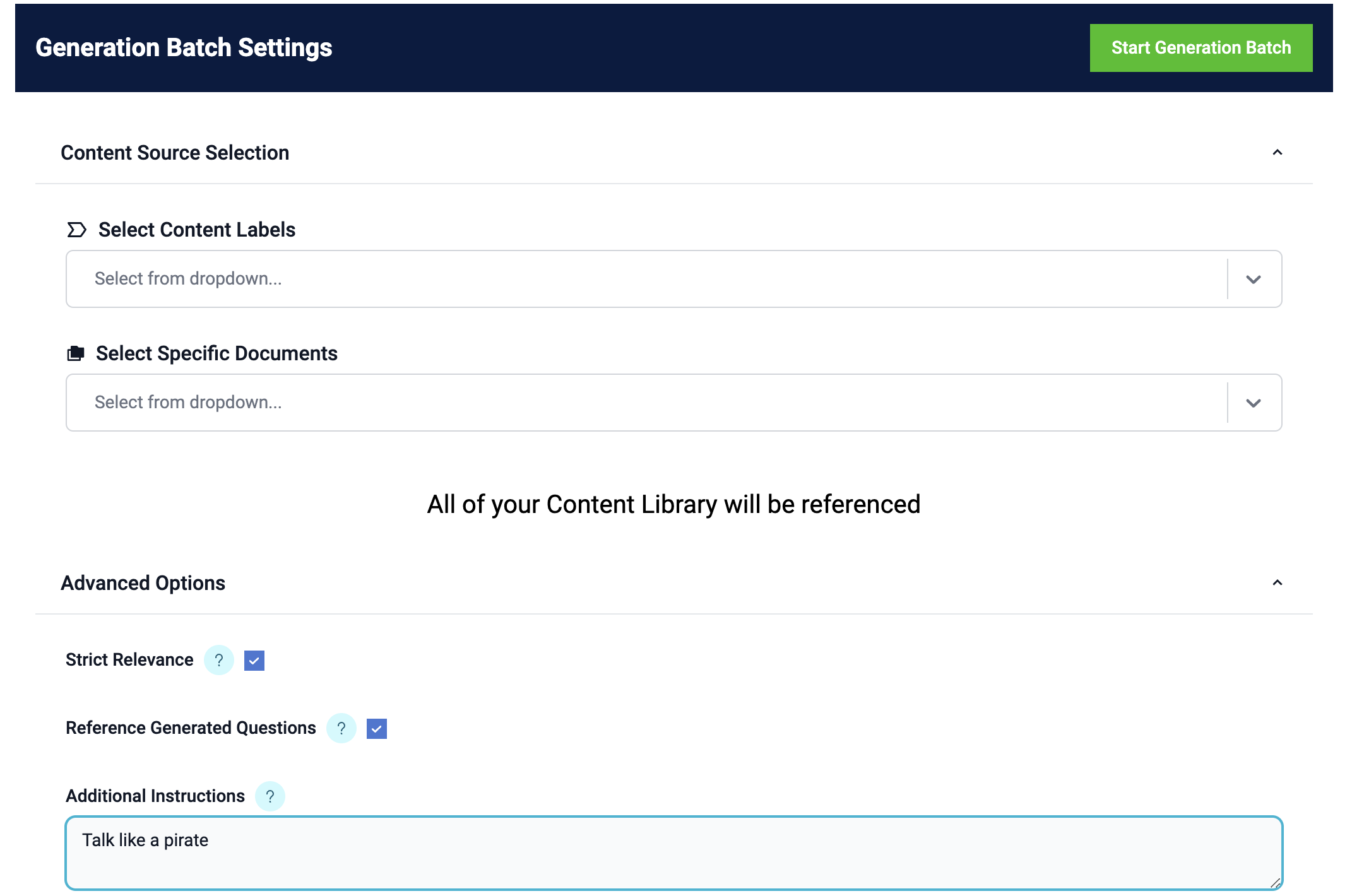Open the Additional Instructions help icon
The width and height of the screenshot is (1352, 896).
pos(270,796)
